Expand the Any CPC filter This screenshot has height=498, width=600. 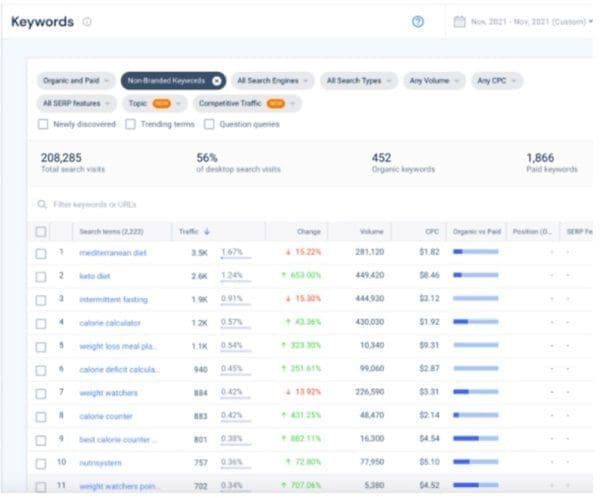pos(497,80)
